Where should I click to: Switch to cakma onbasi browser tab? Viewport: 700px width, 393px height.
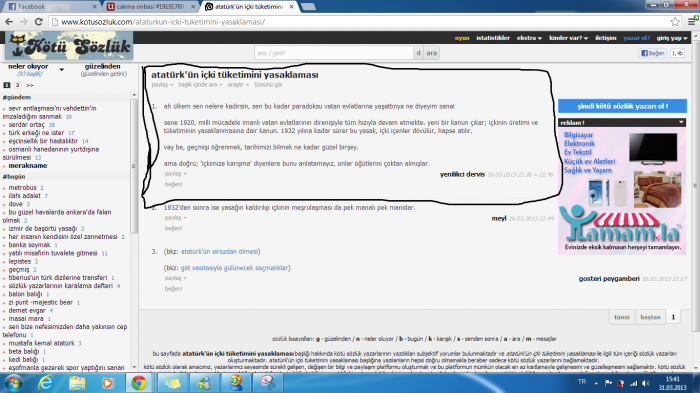click(150, 7)
